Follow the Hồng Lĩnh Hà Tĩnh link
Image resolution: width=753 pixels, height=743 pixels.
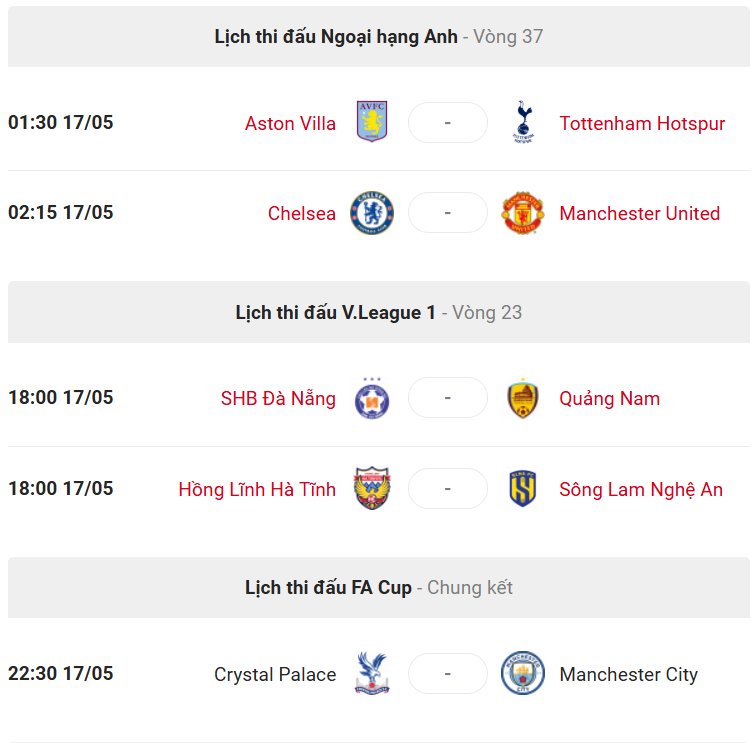point(257,489)
